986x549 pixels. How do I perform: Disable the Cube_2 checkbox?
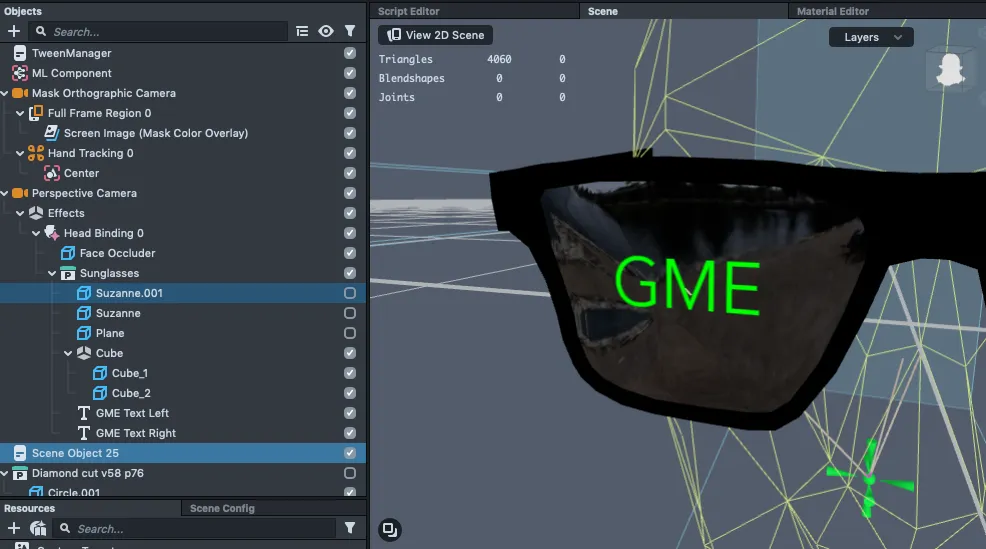pos(350,393)
